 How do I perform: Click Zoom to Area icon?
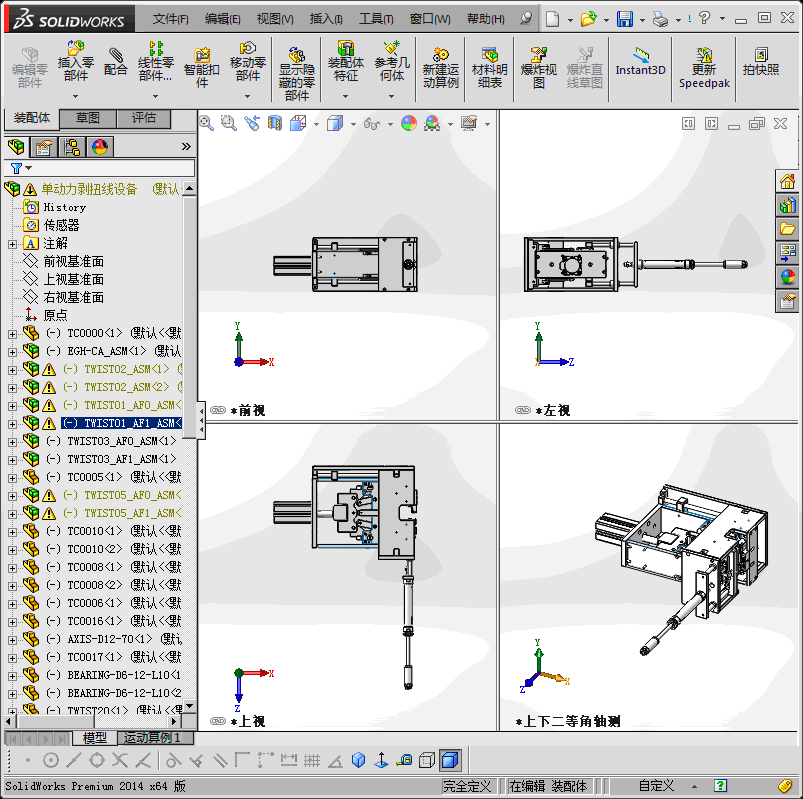pos(229,123)
